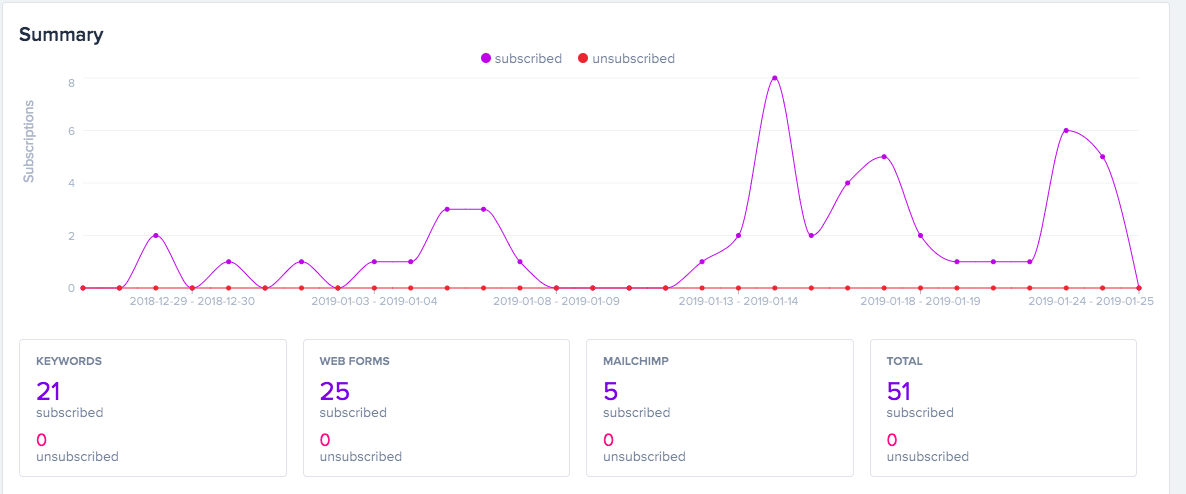
Task: Open the 21 subscribed count in Keywords
Action: point(51,390)
